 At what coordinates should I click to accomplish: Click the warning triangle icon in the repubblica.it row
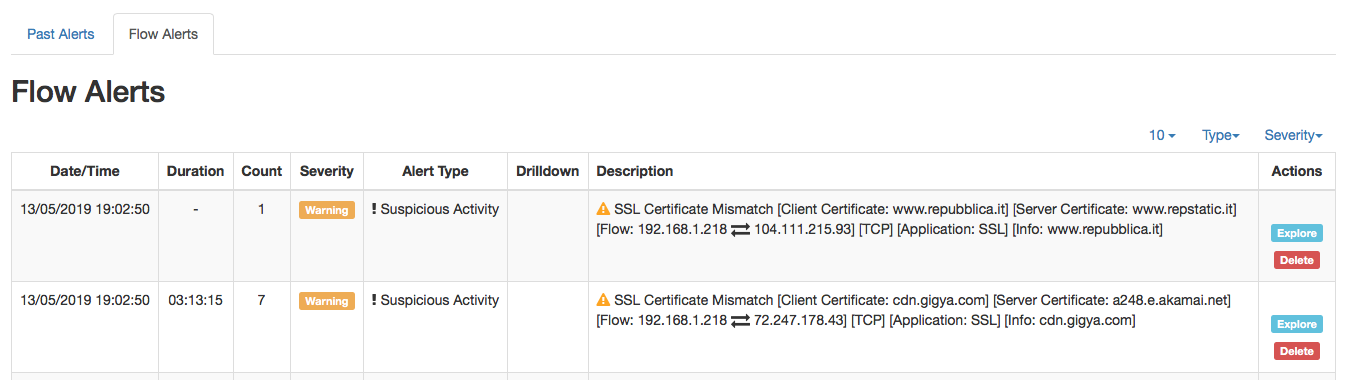click(x=603, y=209)
